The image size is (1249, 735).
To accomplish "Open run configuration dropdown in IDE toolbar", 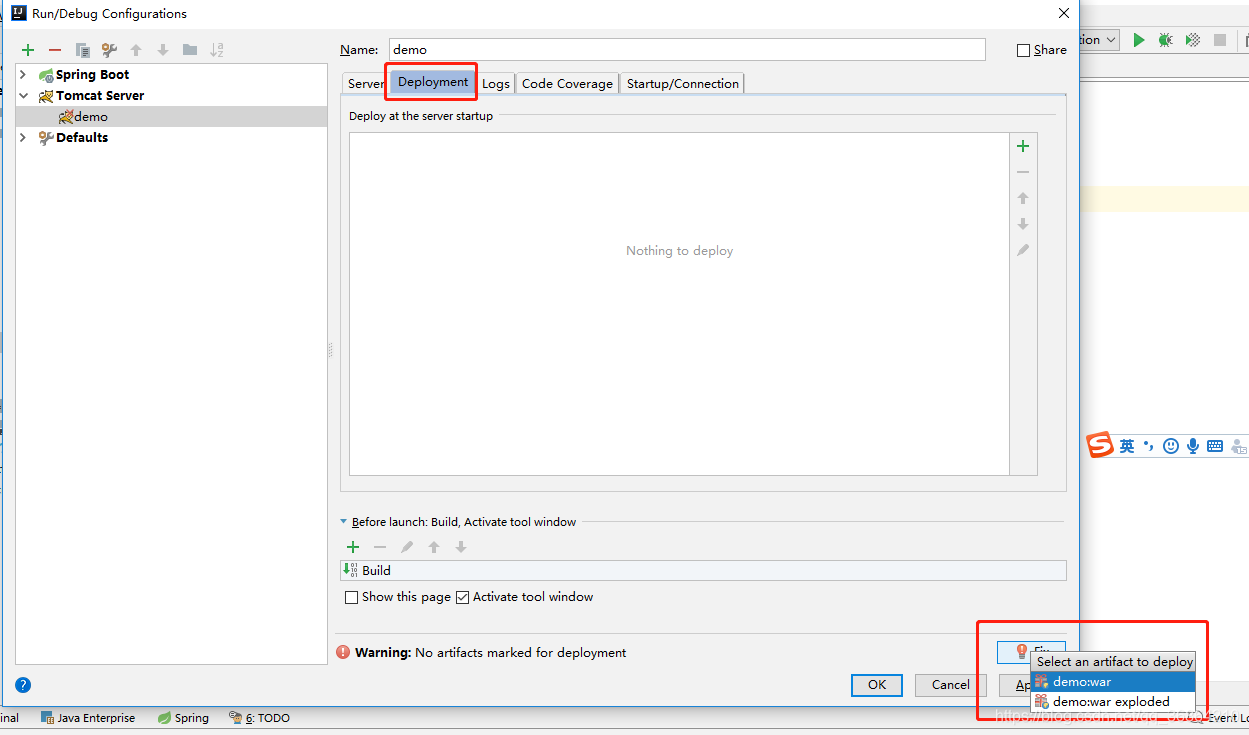I will click(1099, 40).
